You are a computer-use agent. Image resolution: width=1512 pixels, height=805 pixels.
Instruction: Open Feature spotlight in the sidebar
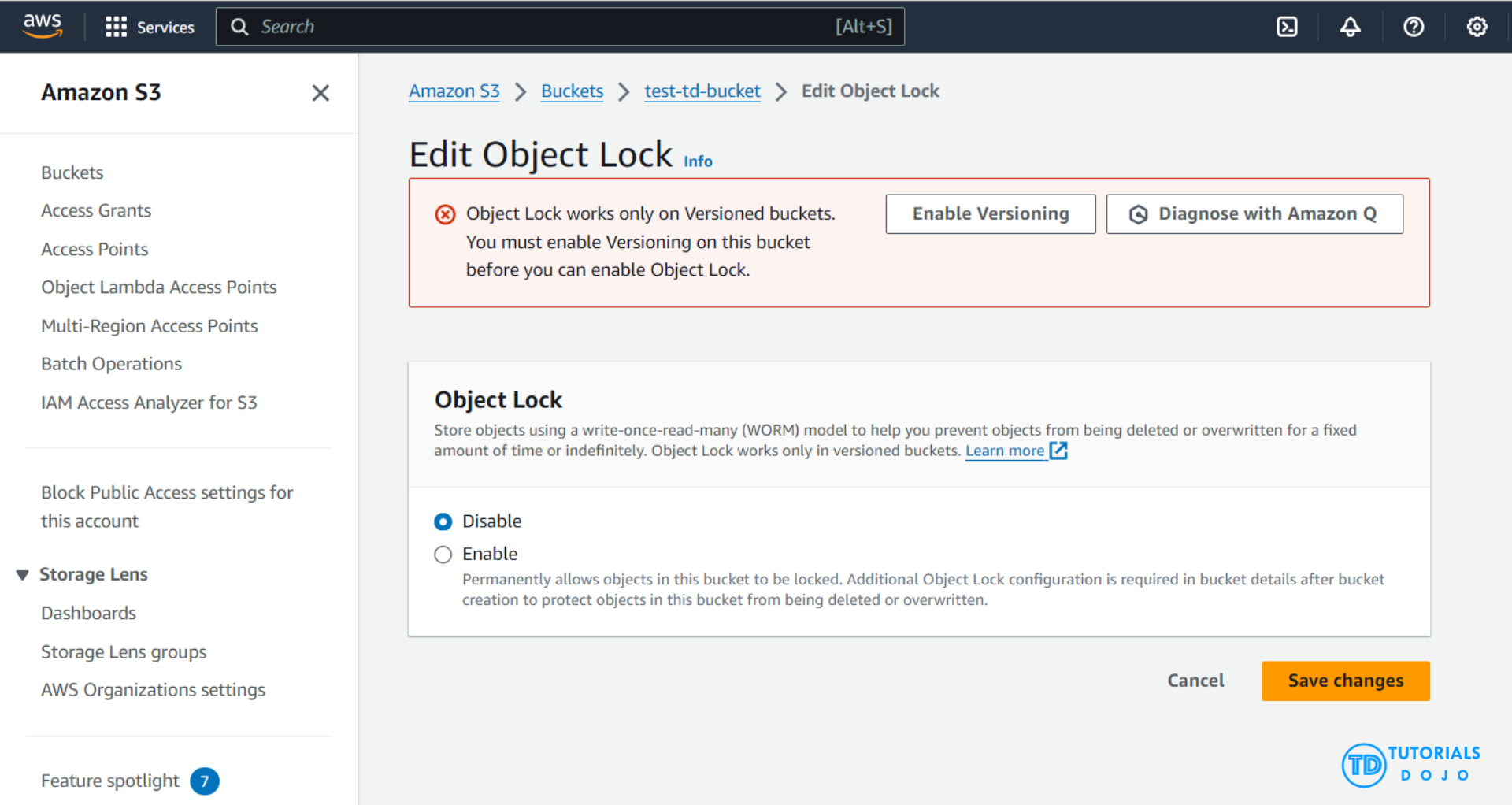(x=110, y=781)
